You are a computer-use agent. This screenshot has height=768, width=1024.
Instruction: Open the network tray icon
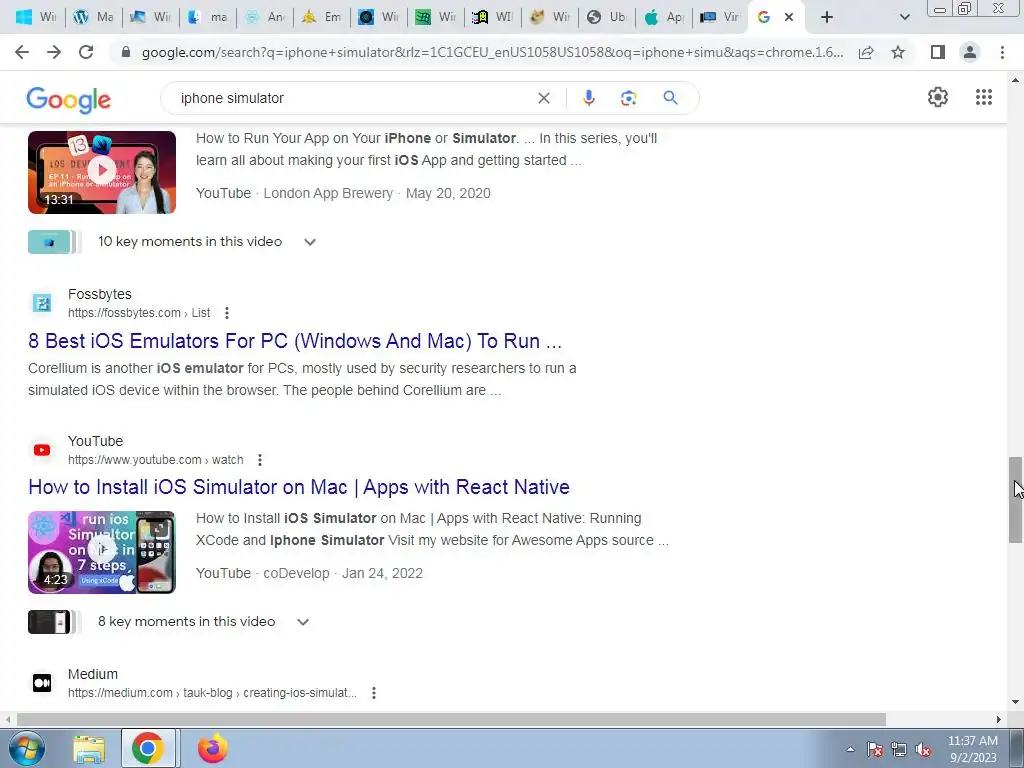point(899,750)
